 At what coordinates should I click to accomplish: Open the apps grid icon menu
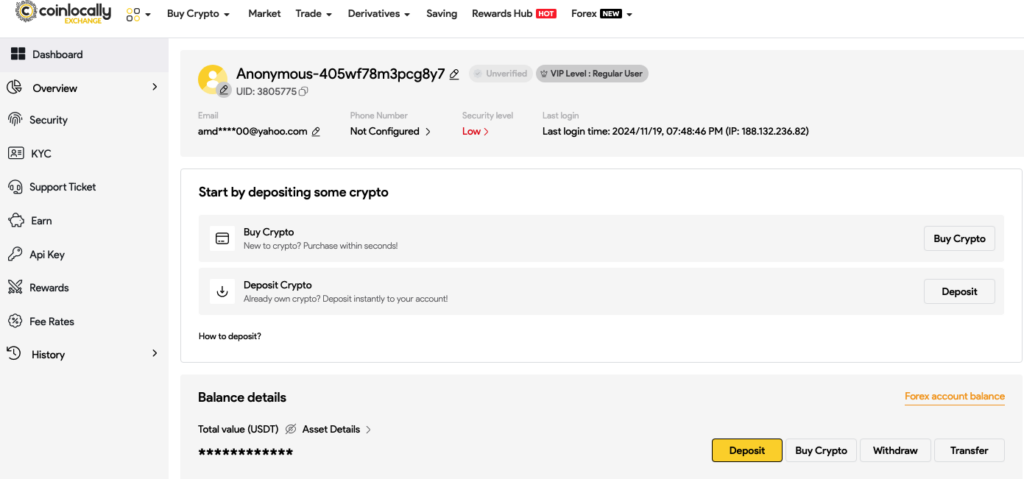133,14
